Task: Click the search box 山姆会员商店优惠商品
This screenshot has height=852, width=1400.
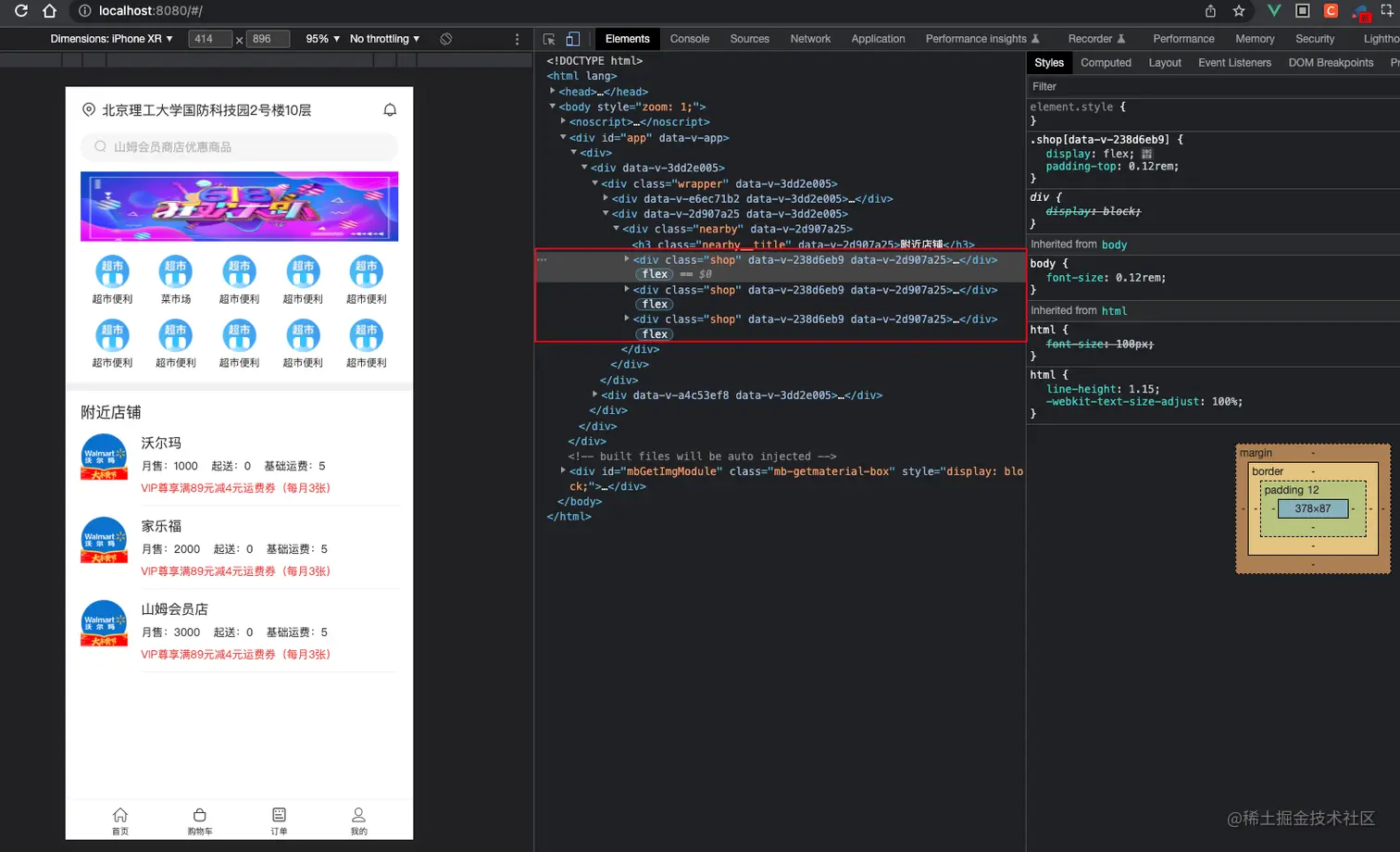Action: click(x=239, y=147)
